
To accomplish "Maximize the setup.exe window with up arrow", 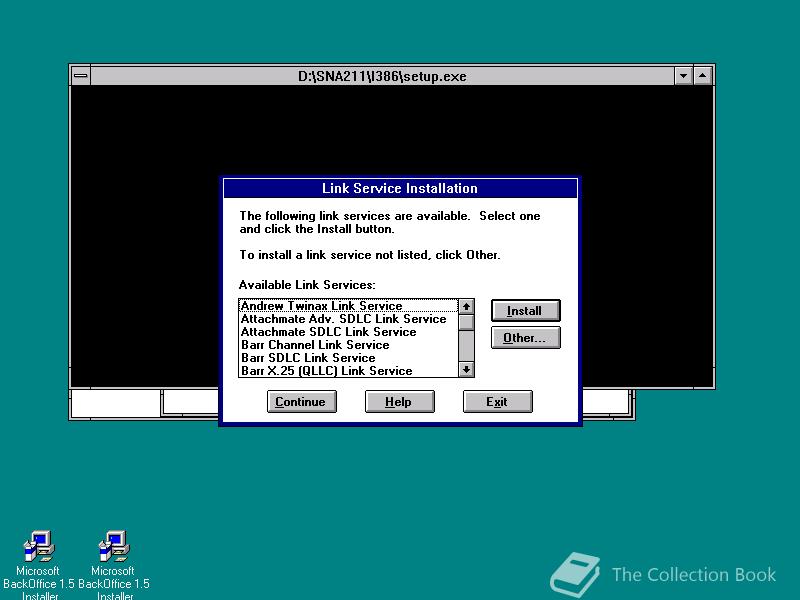I will pos(703,76).
